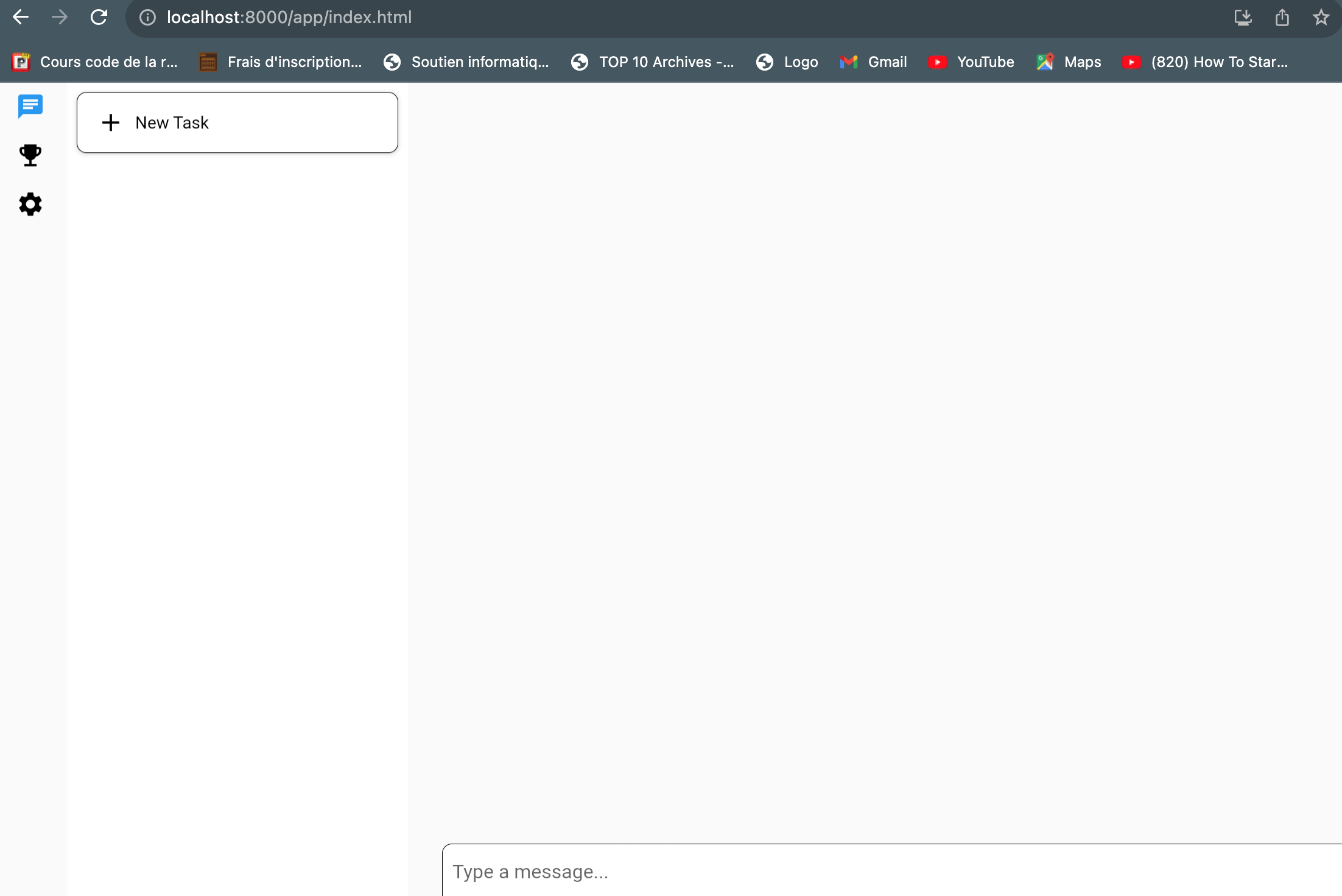Click the install app download icon
1342x896 pixels.
(x=1243, y=17)
